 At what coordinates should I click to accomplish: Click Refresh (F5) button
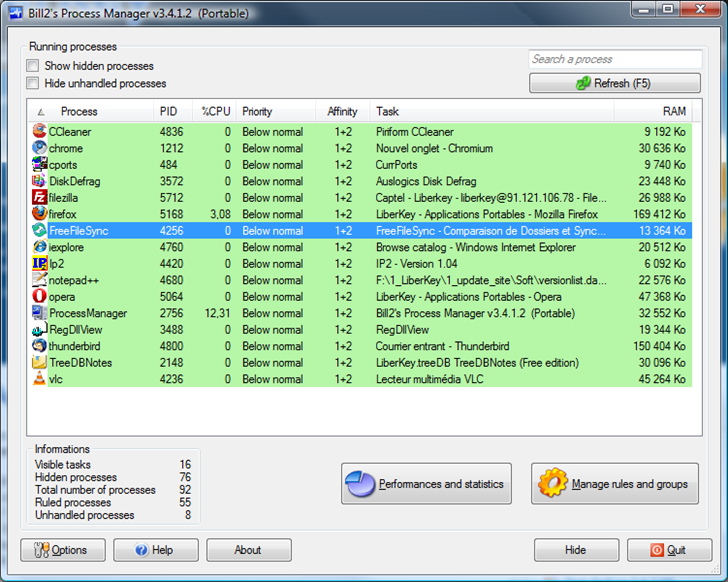[x=615, y=83]
